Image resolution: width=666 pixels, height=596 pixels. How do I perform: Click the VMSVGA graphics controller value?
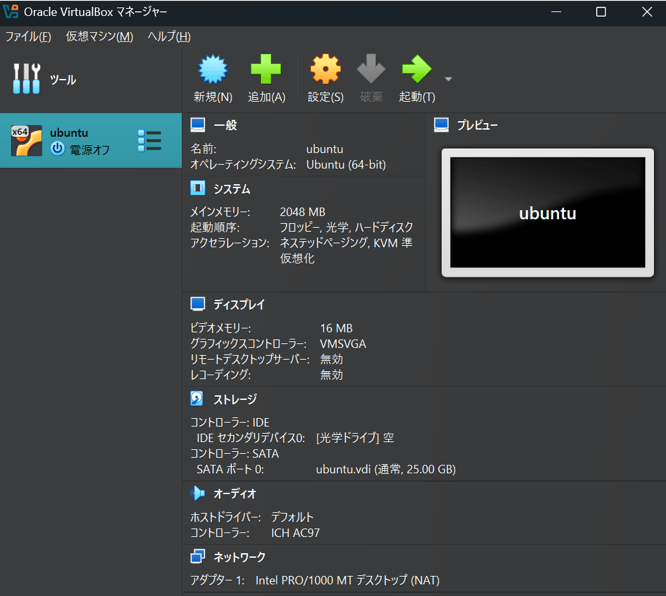tap(343, 344)
